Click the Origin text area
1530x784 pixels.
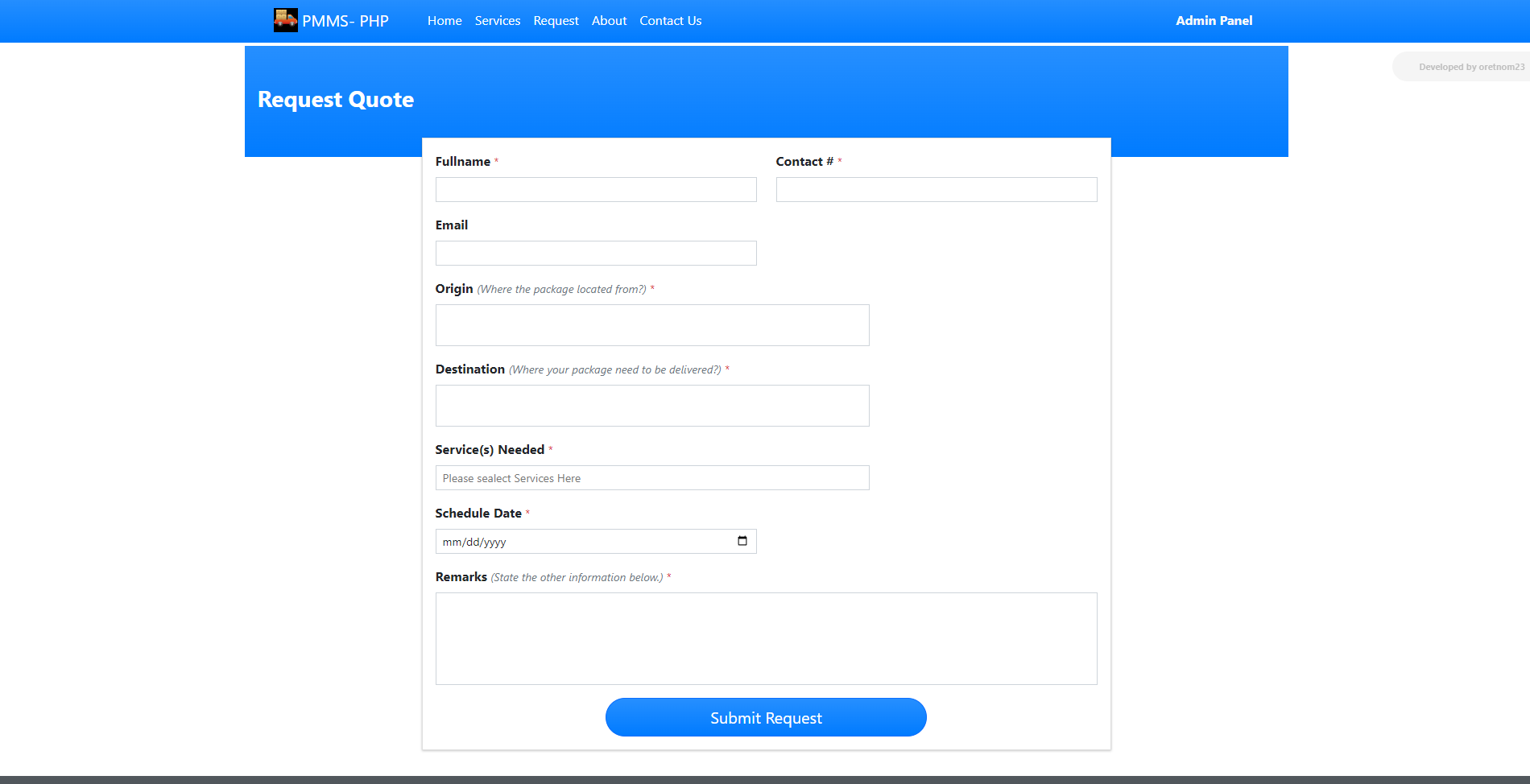click(652, 325)
